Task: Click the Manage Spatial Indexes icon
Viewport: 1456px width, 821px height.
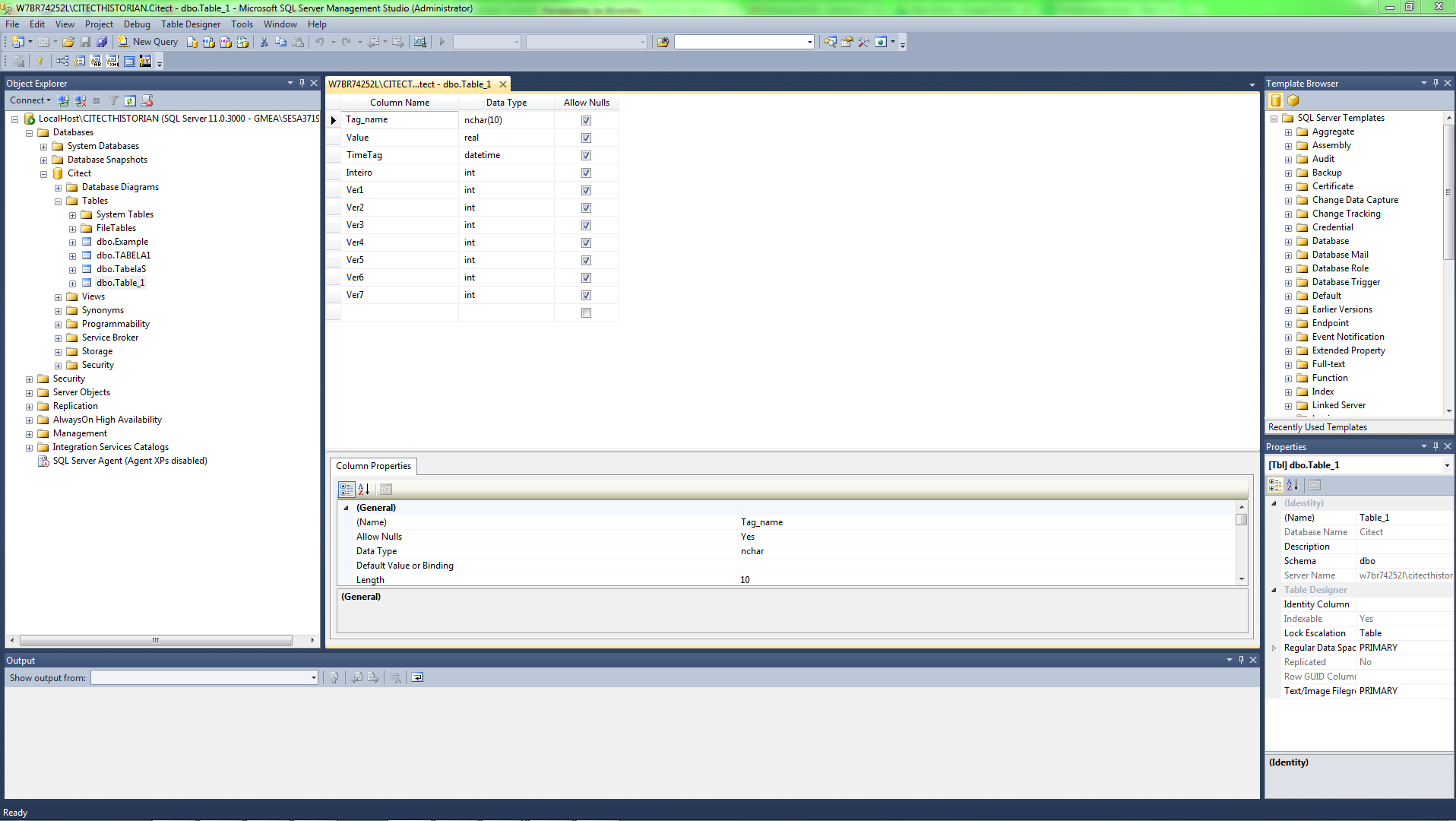Action: point(146,62)
